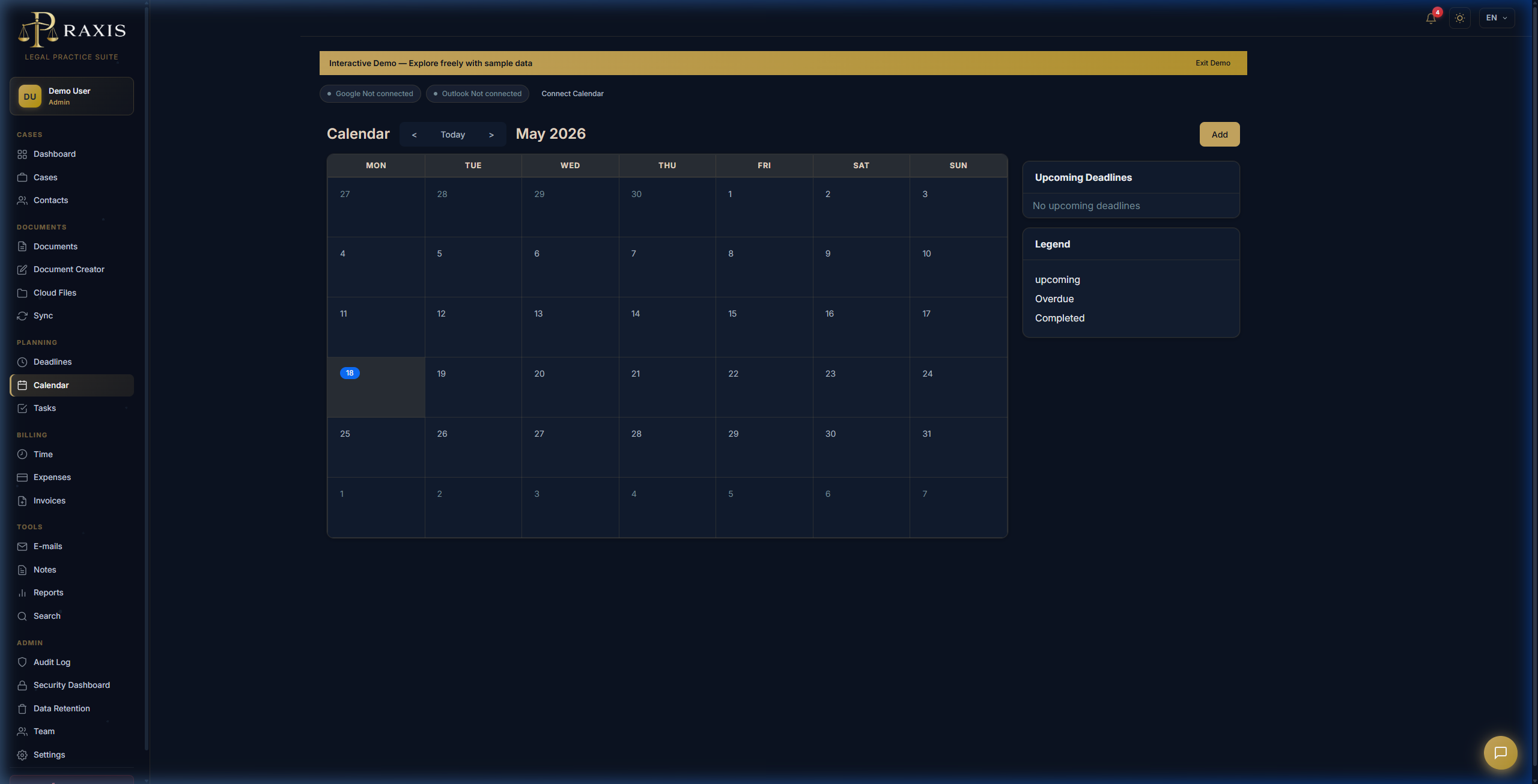Click the Document Creator pencil icon
The height and width of the screenshot is (784, 1538).
(x=22, y=270)
